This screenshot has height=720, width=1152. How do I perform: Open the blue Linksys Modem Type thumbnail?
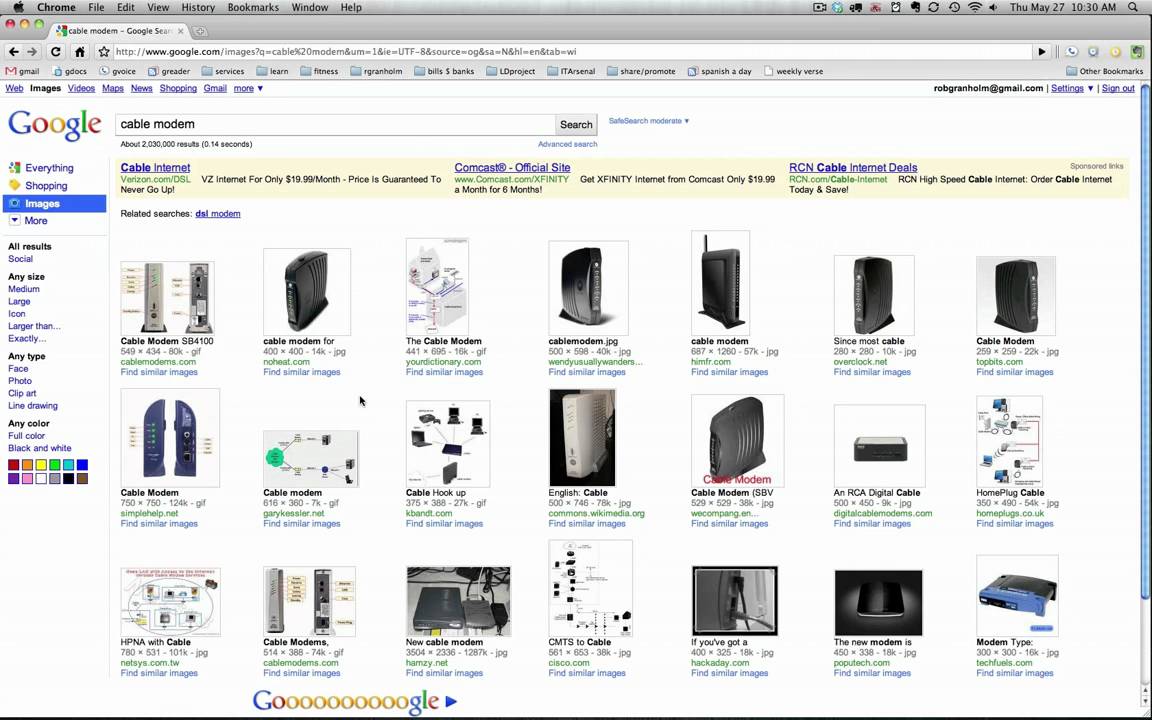coord(1017,595)
